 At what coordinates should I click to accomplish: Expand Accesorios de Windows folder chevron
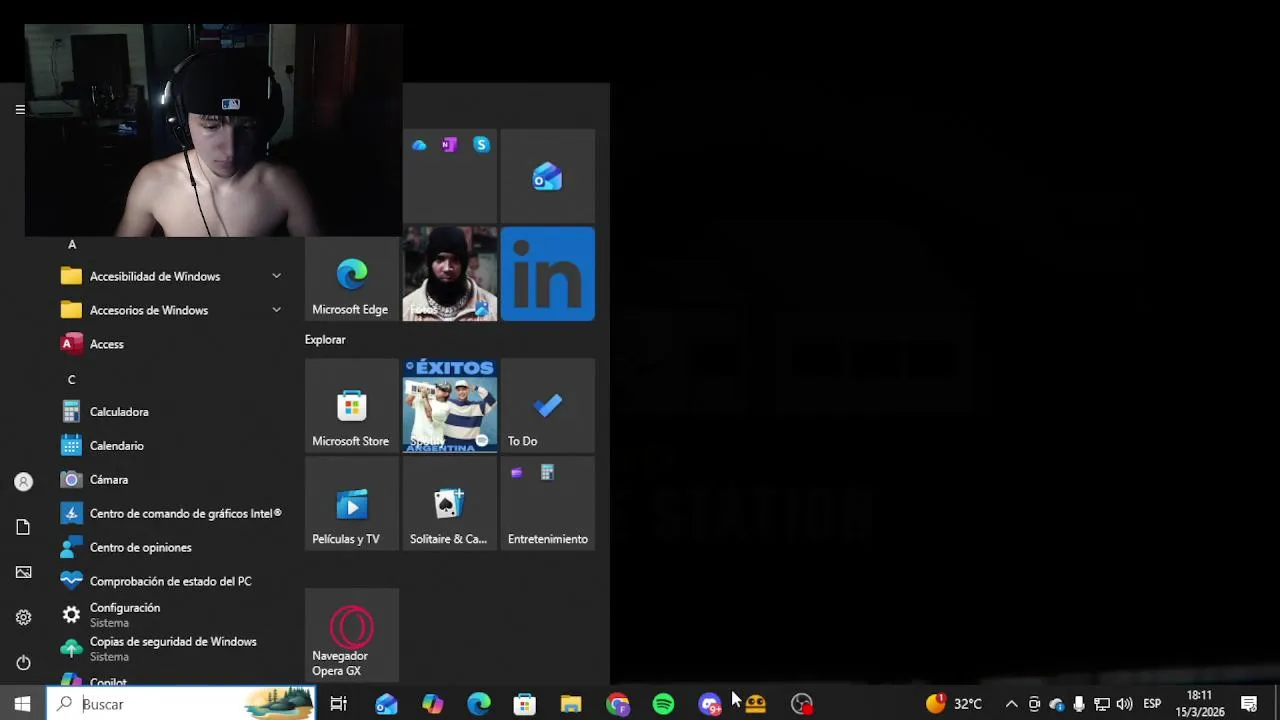276,310
